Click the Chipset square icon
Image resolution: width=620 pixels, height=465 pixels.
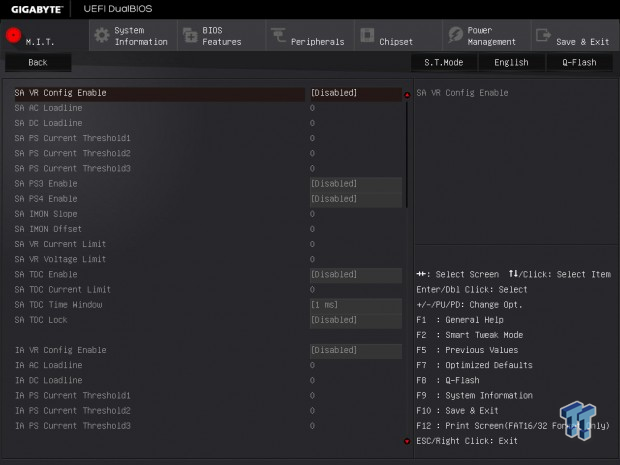click(x=367, y=35)
